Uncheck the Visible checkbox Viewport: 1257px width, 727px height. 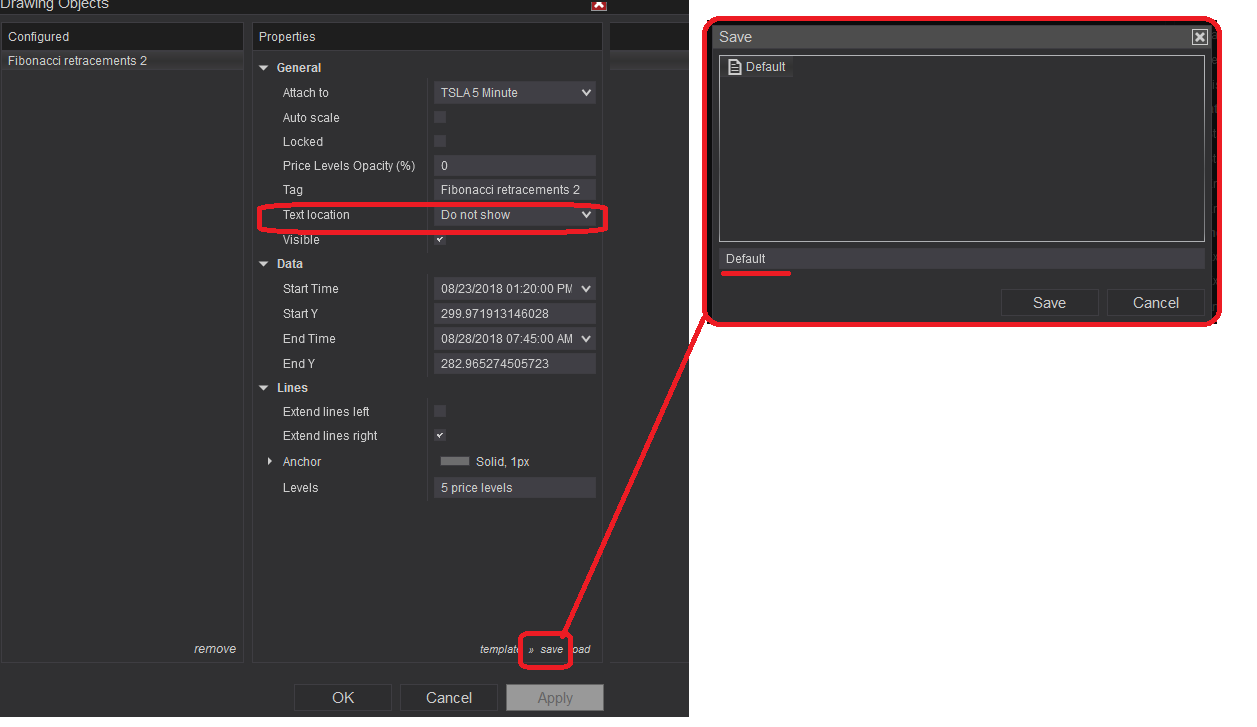440,239
